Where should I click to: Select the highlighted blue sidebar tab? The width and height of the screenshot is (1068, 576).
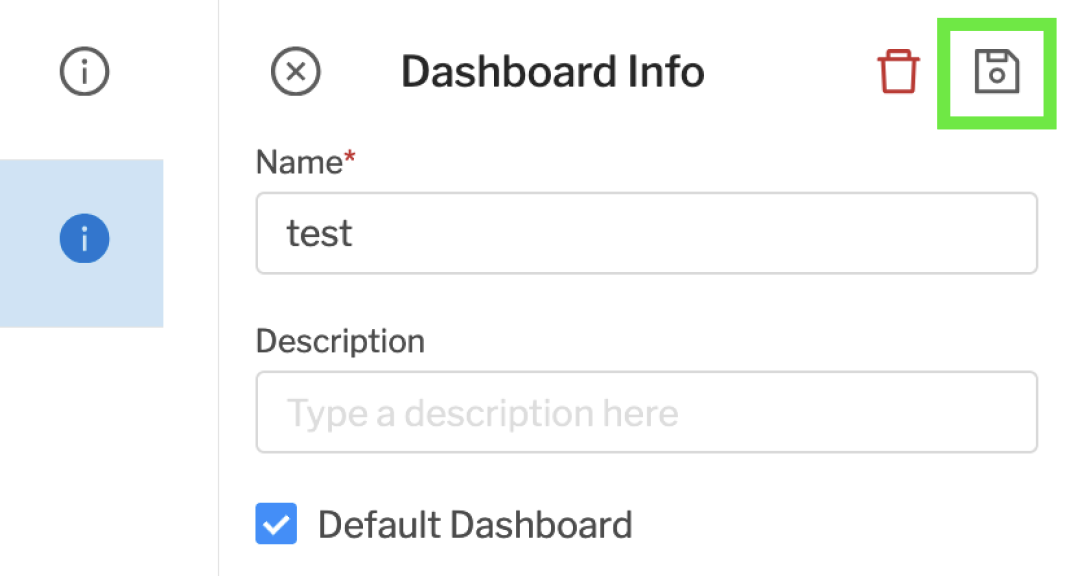[82, 243]
